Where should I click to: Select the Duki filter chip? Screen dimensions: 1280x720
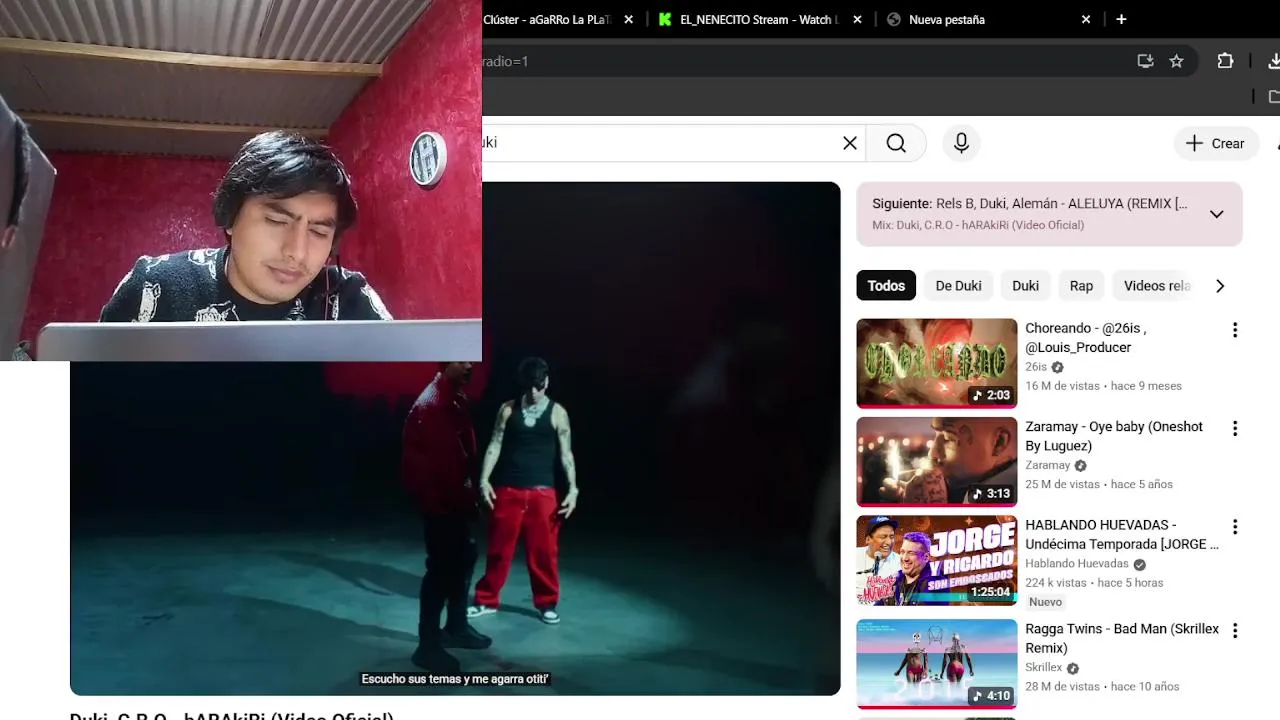point(1025,286)
